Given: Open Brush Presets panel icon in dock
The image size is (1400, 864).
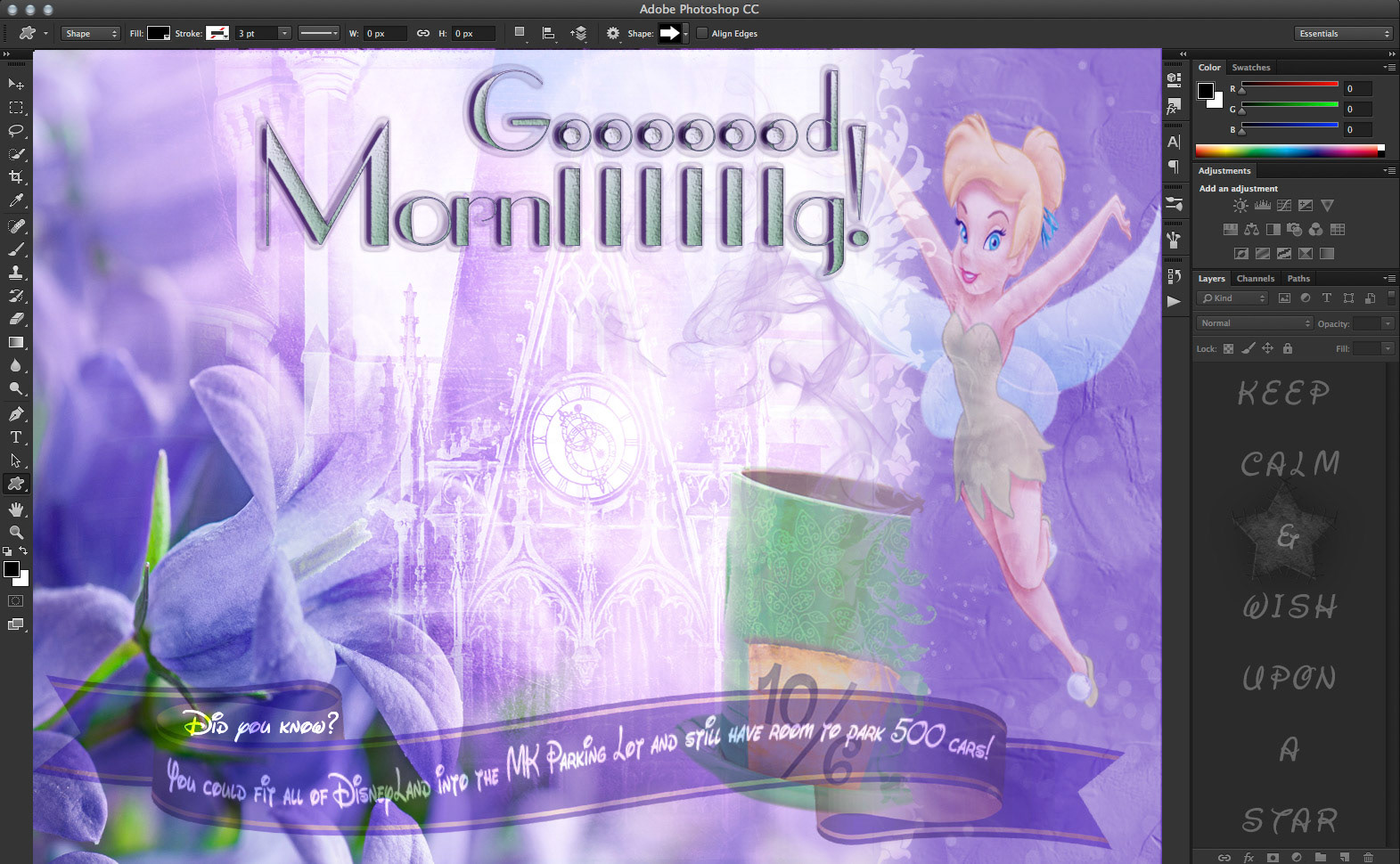Looking at the screenshot, I should pyautogui.click(x=1174, y=203).
